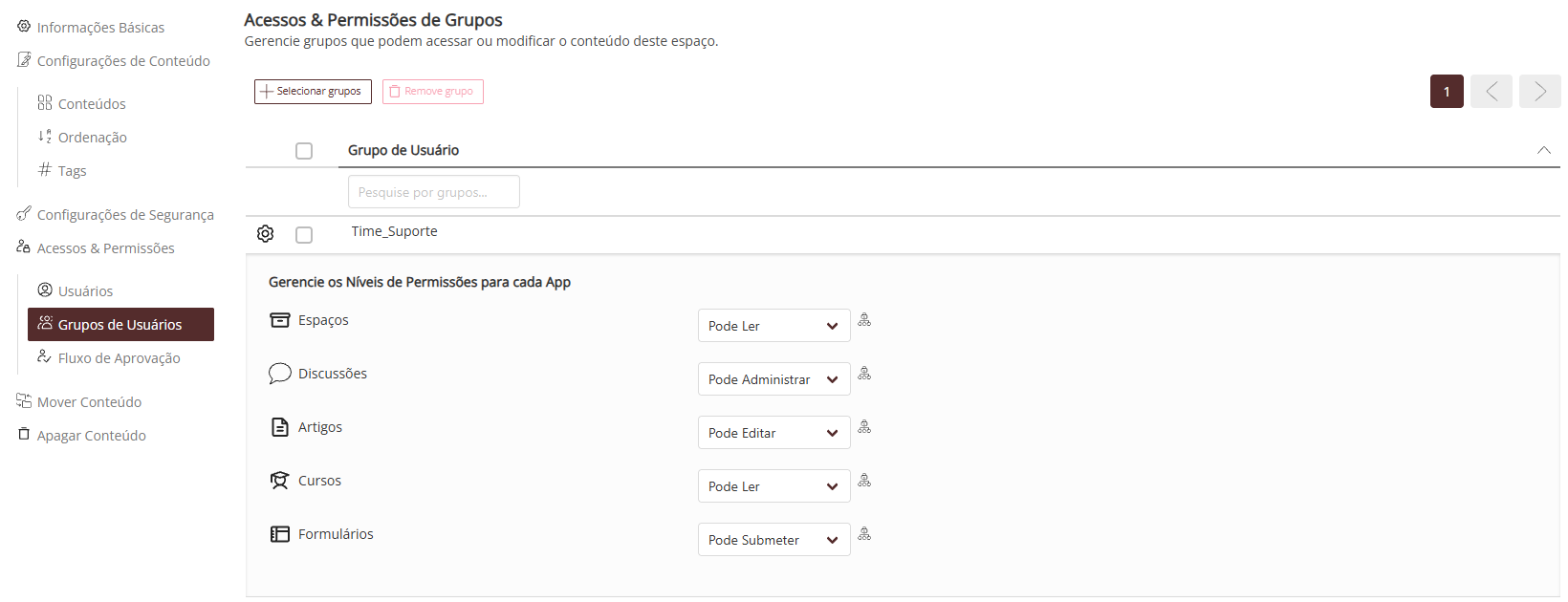Click the Cursos graduation cap icon

[x=279, y=481]
